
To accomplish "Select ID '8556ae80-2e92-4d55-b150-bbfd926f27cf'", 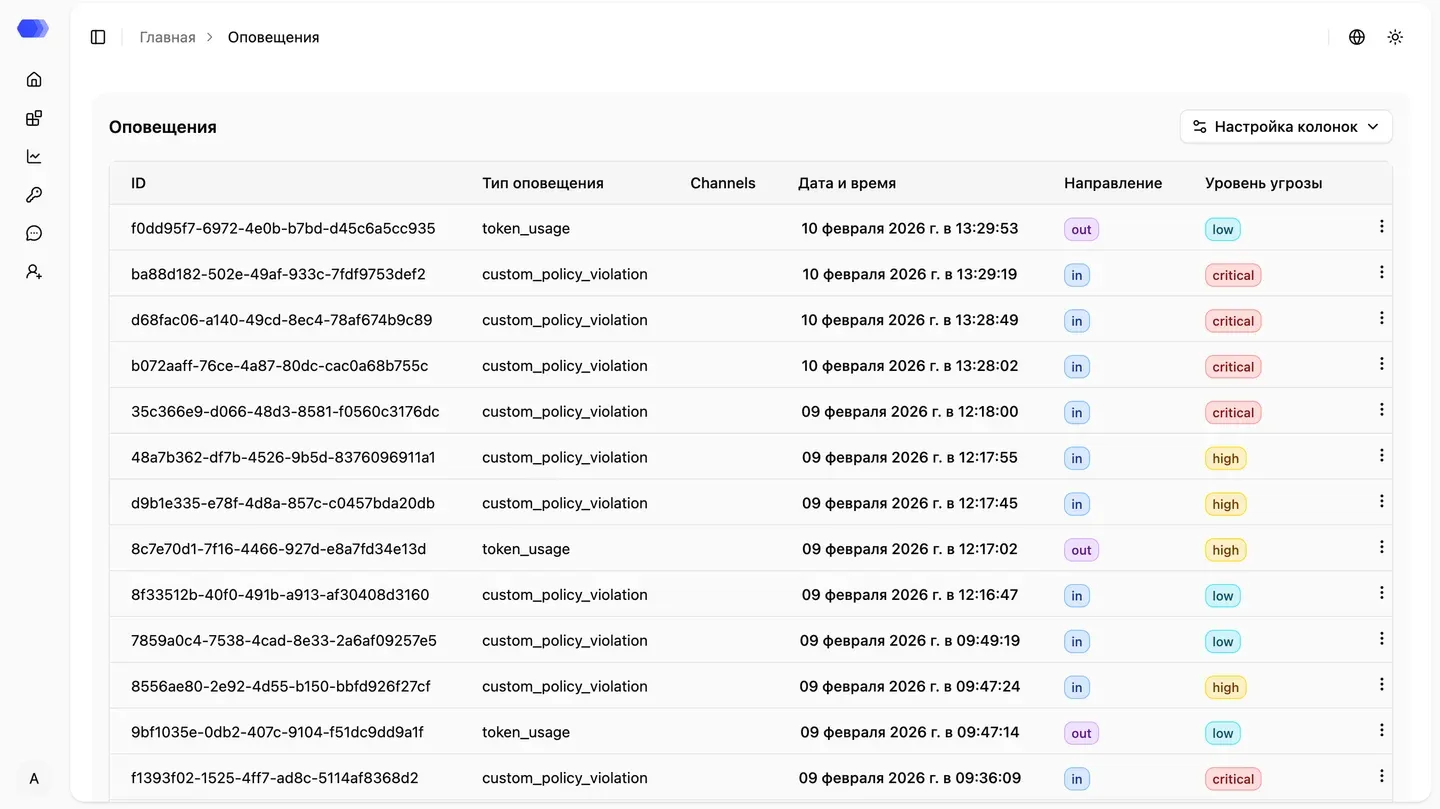I will point(281,686).
